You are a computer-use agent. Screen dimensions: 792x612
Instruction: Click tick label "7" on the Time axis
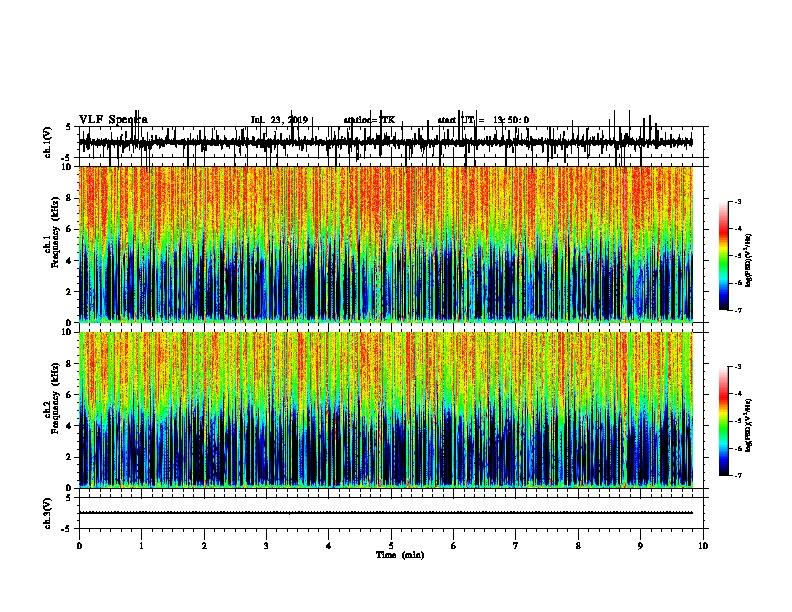(x=516, y=546)
